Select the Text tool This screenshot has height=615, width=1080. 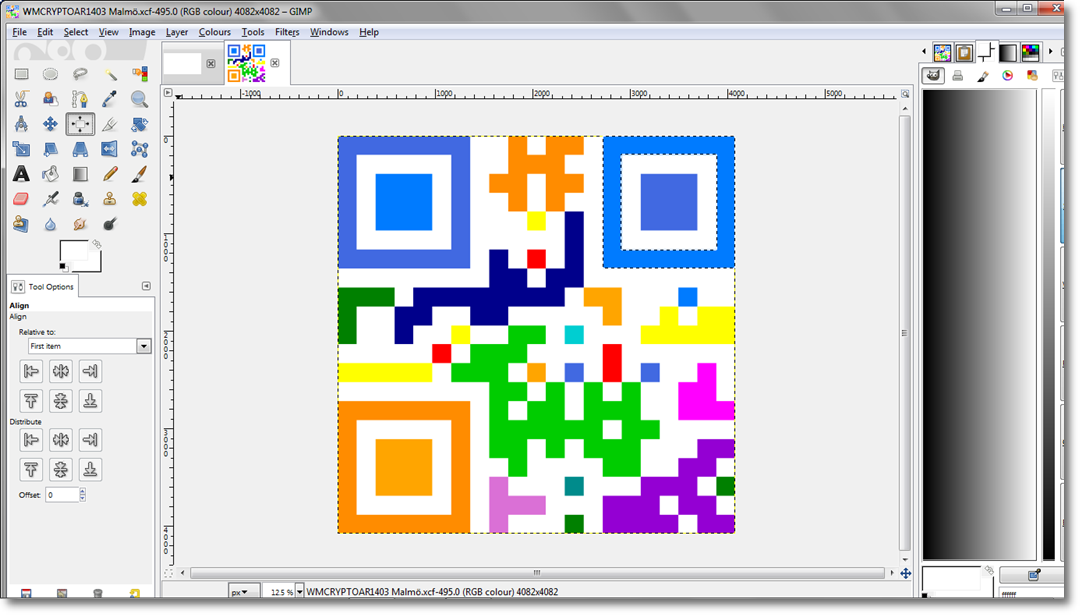(21, 174)
